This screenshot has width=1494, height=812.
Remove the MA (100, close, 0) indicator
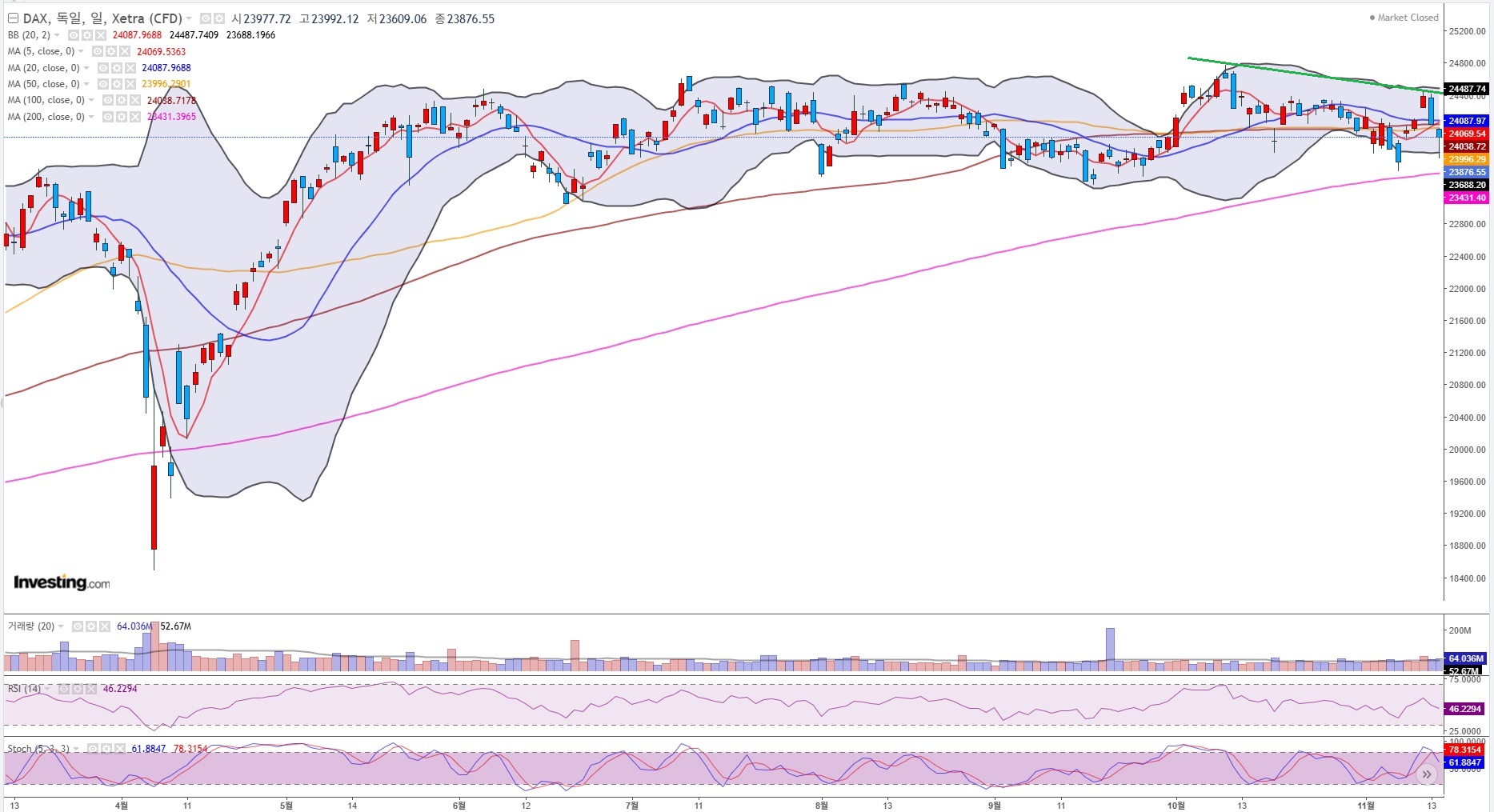tap(134, 100)
